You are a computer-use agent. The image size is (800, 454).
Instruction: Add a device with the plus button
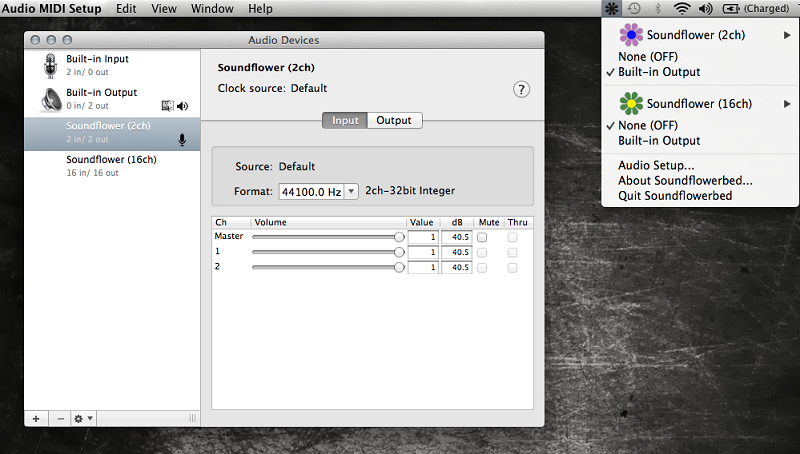pos(36,419)
